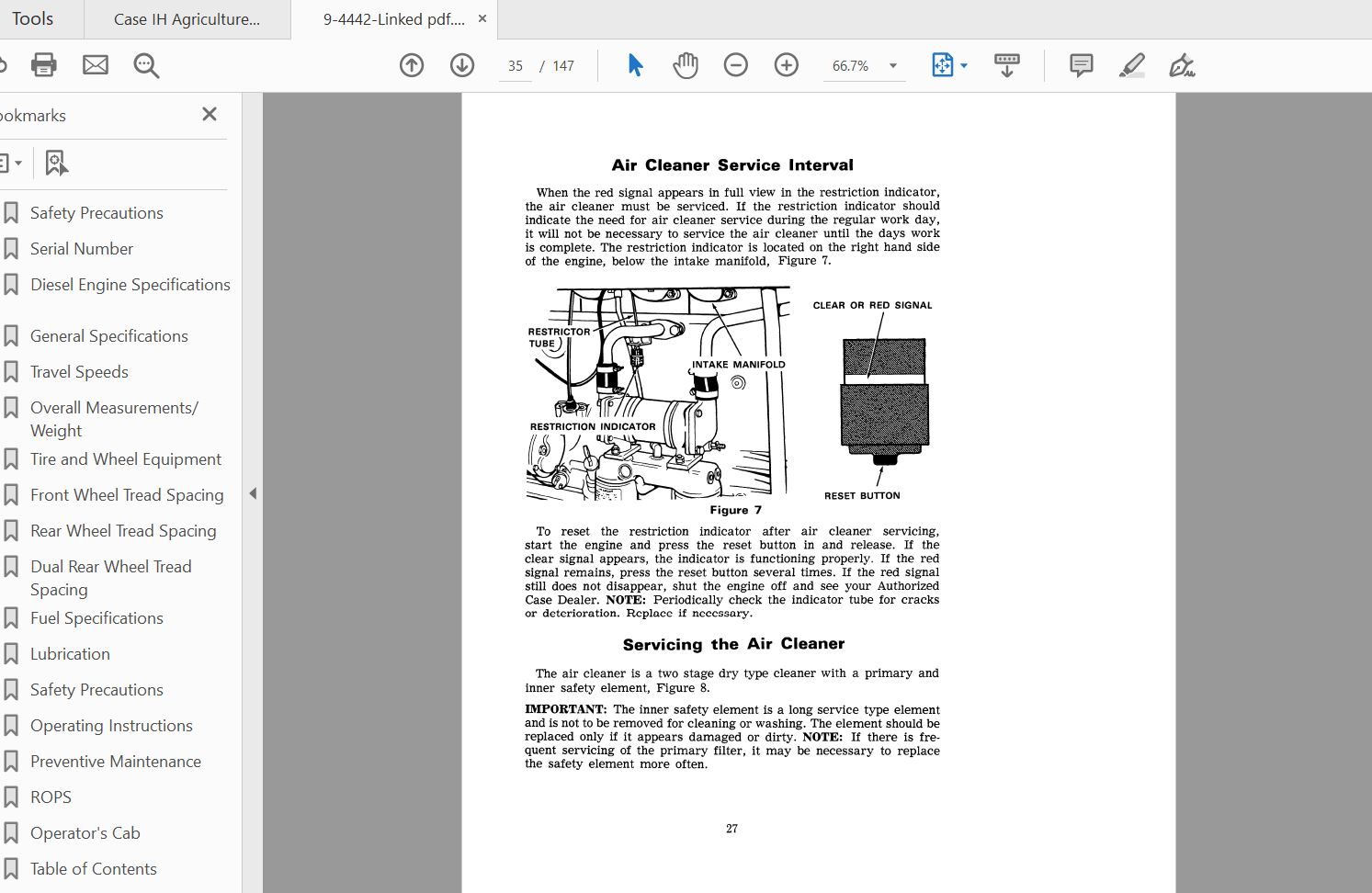This screenshot has width=1372, height=893.
Task: Toggle scrolling read mode icon
Action: tap(1007, 65)
